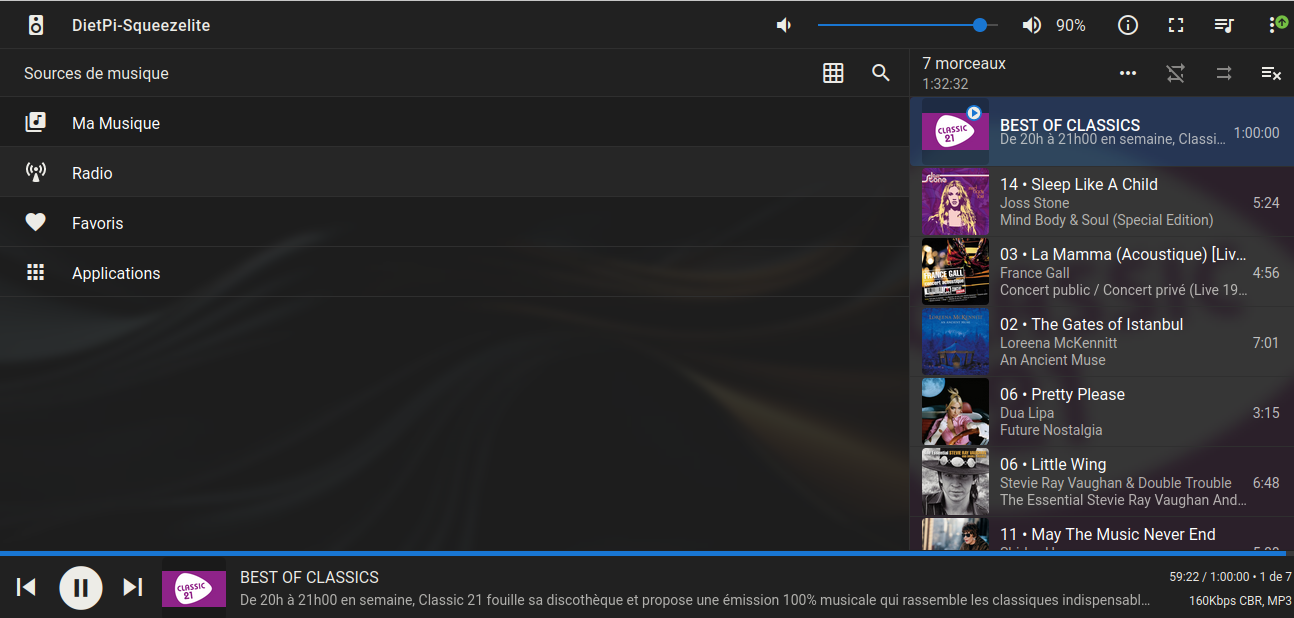1294x618 pixels.
Task: Pause playback with the round button
Action: [x=81, y=587]
